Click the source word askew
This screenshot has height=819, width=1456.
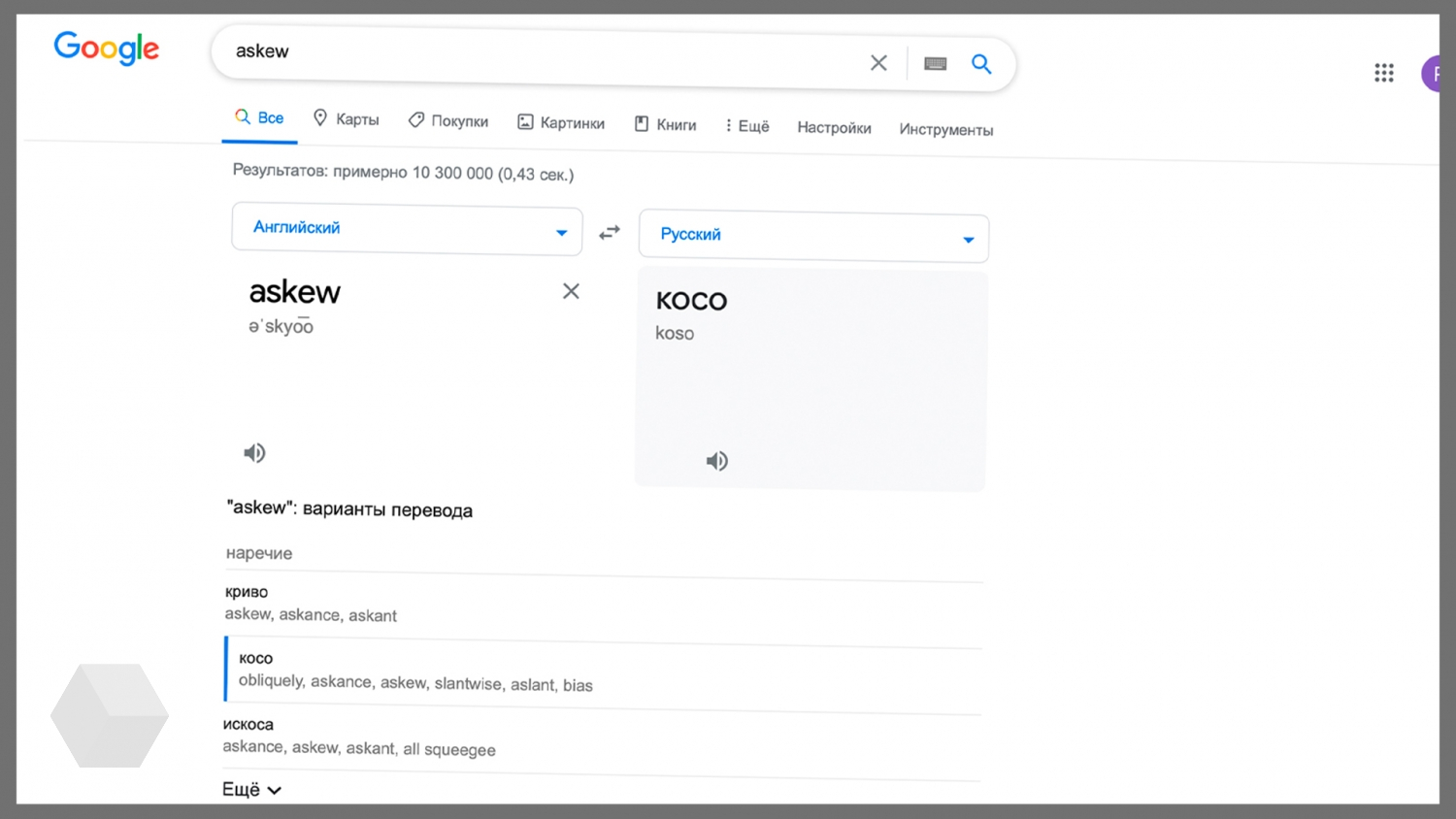click(295, 291)
